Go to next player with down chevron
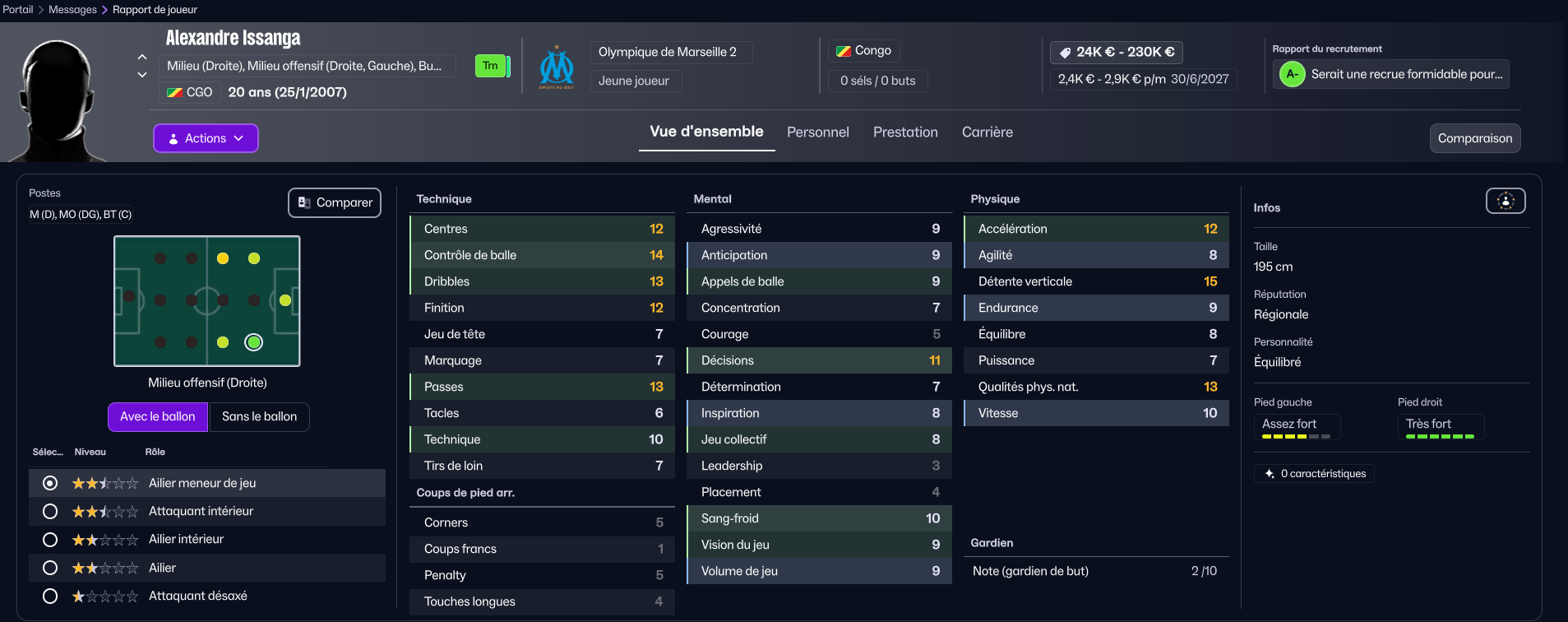The height and width of the screenshot is (622, 1568). click(142, 75)
